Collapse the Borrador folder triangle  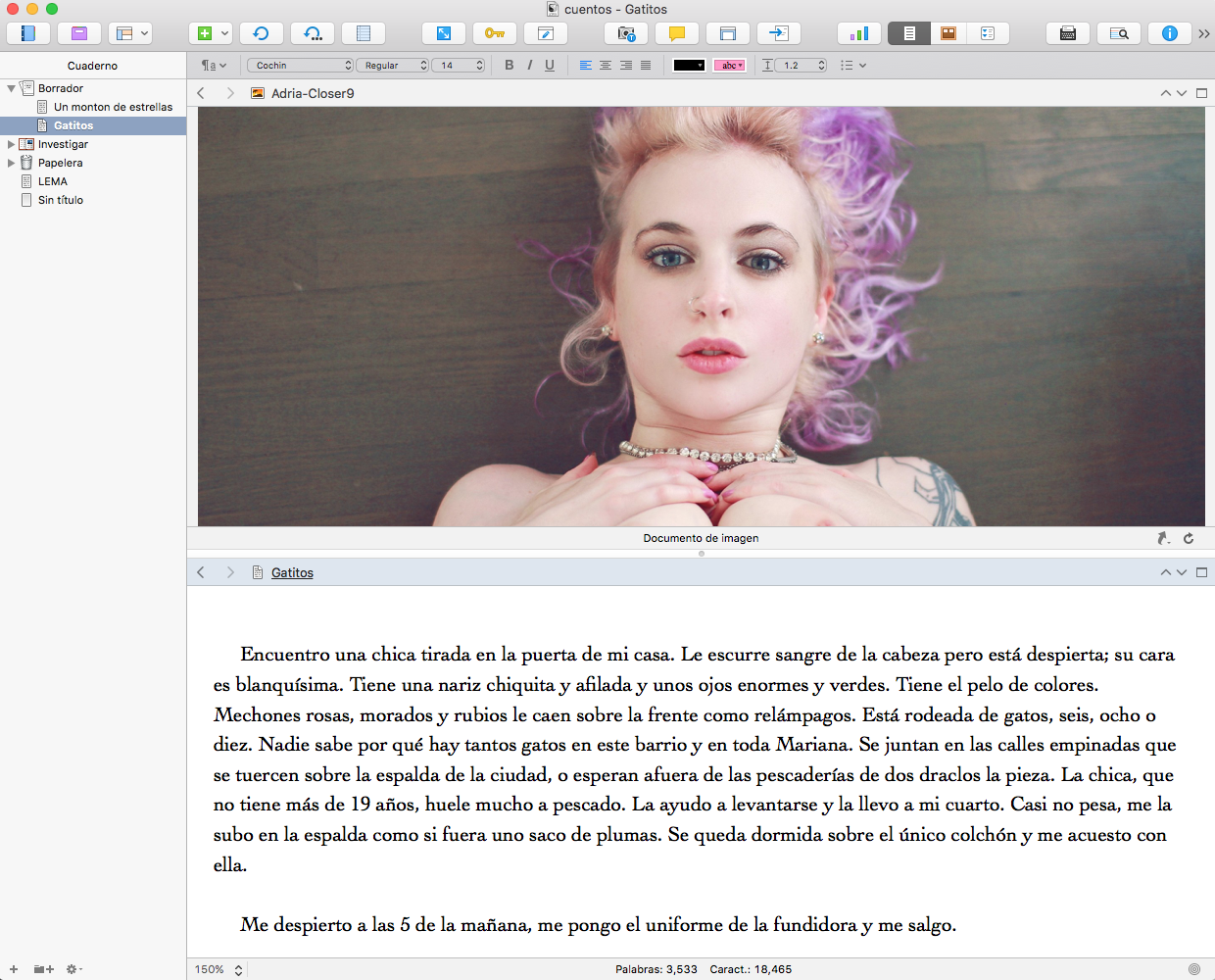11,88
